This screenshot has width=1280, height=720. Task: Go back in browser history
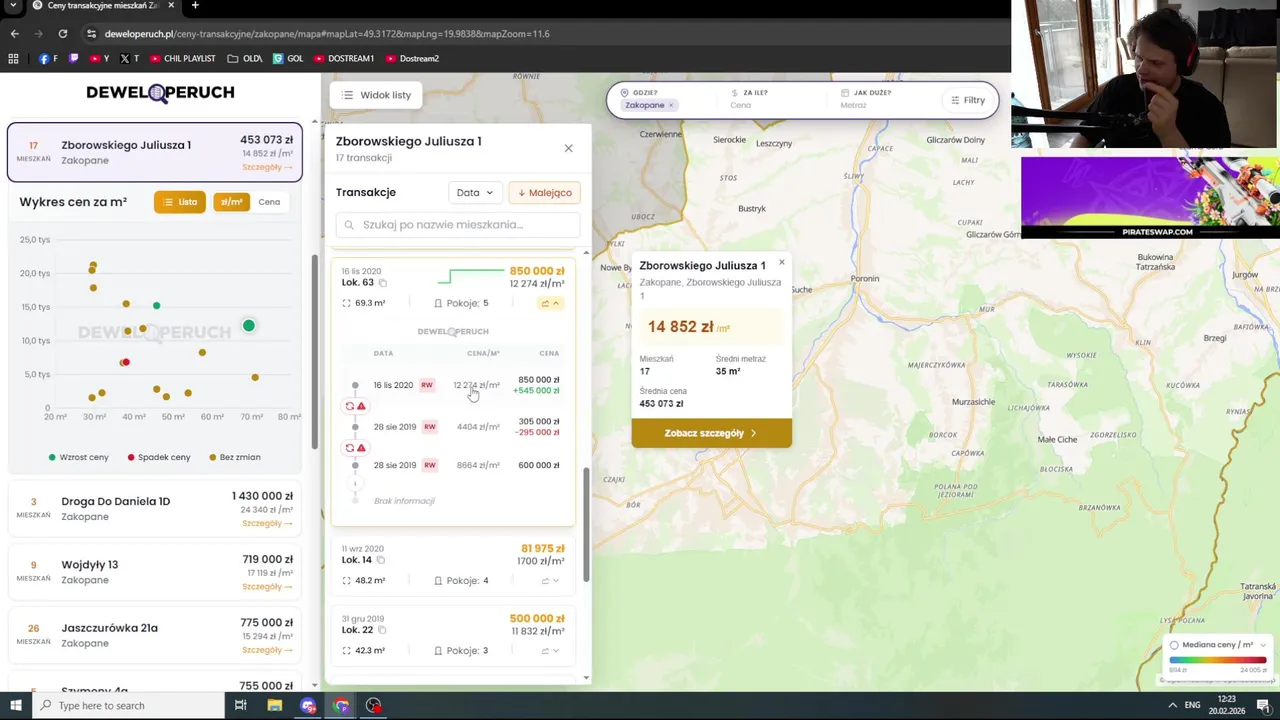tap(14, 34)
